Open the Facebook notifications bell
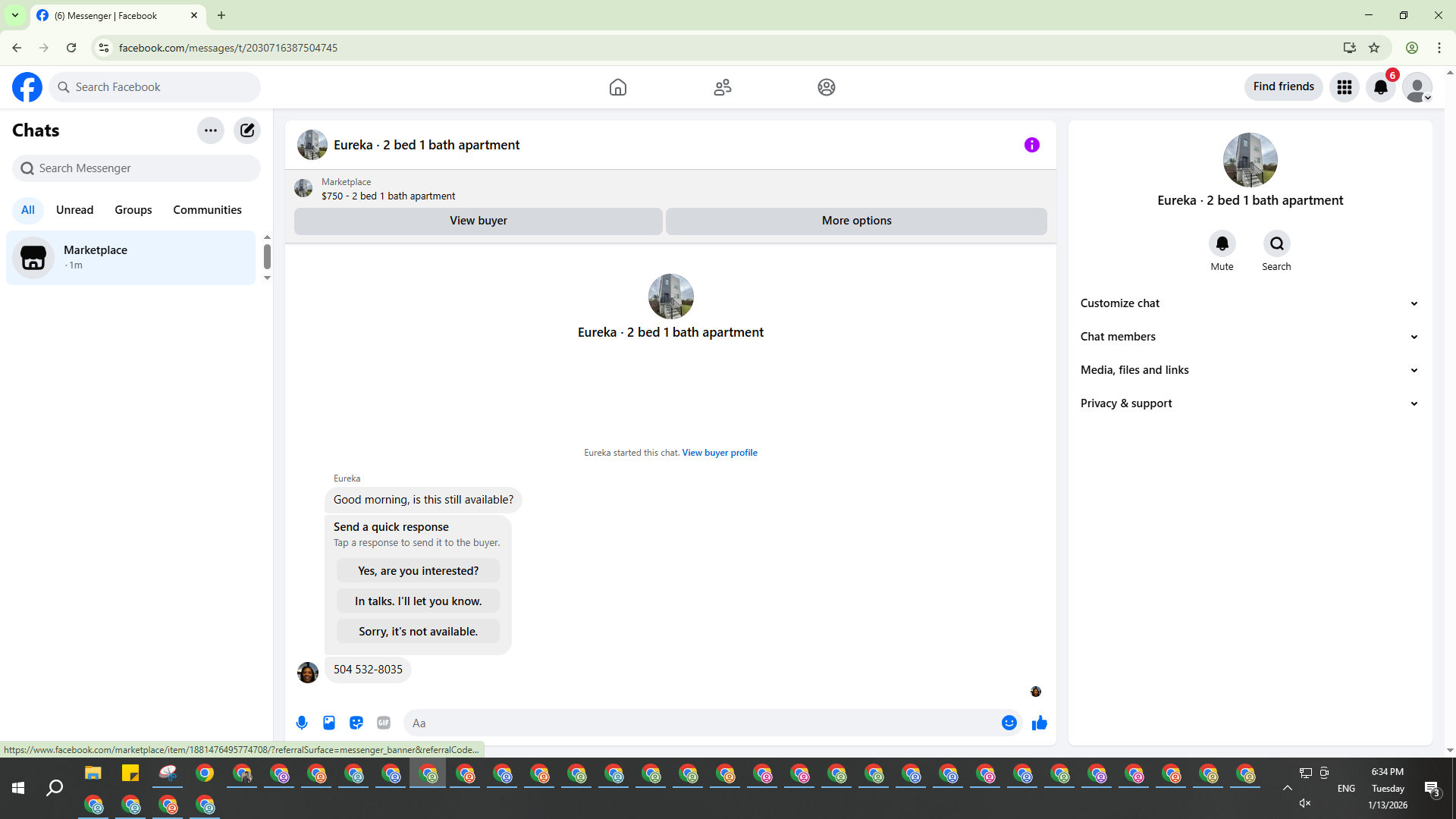 pos(1380,87)
